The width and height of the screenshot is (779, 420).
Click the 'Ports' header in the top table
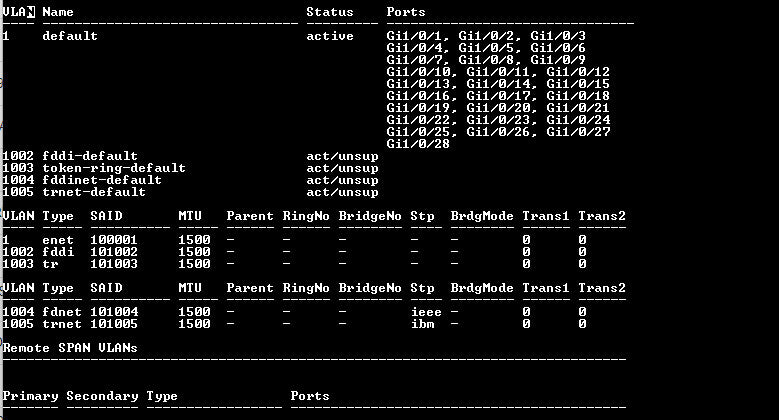tap(406, 12)
